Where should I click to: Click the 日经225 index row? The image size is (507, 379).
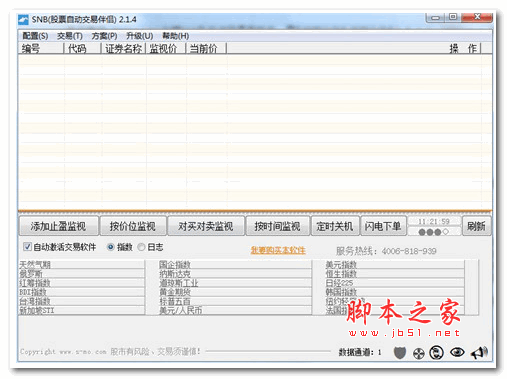click(395, 283)
